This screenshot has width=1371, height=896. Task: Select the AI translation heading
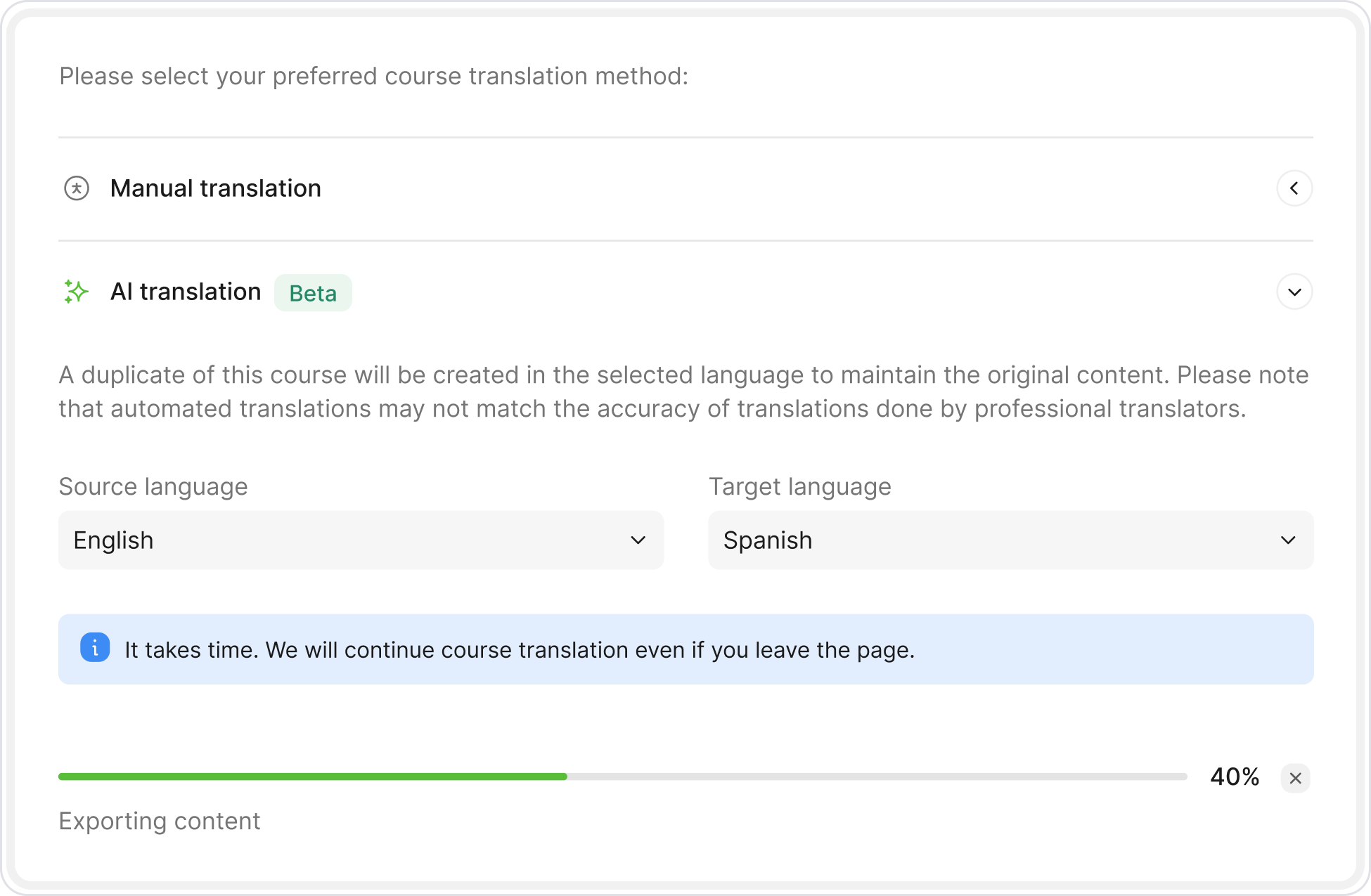[186, 292]
